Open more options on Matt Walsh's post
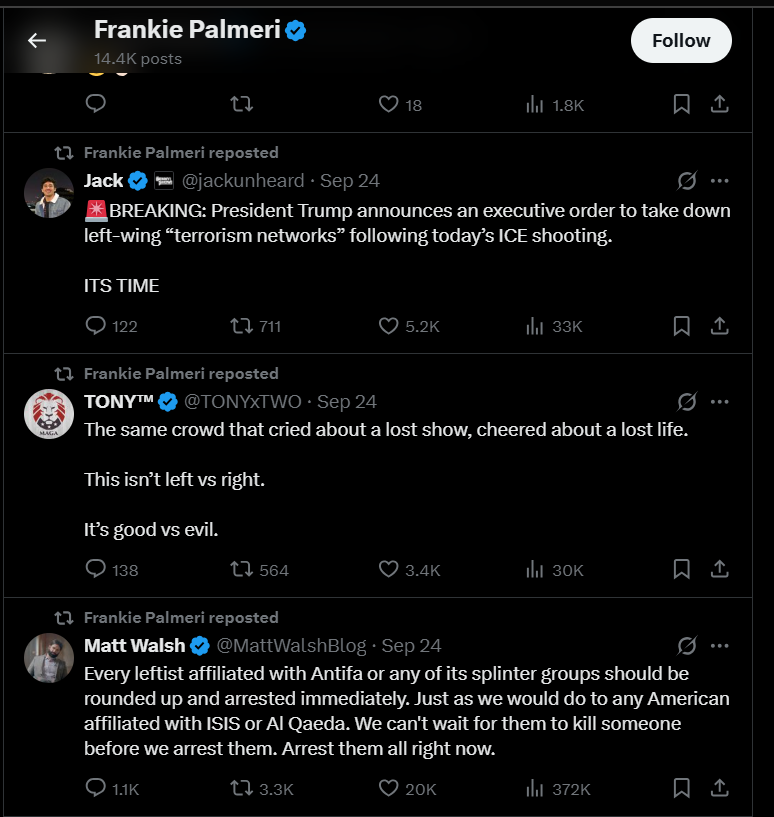 pyautogui.click(x=719, y=646)
